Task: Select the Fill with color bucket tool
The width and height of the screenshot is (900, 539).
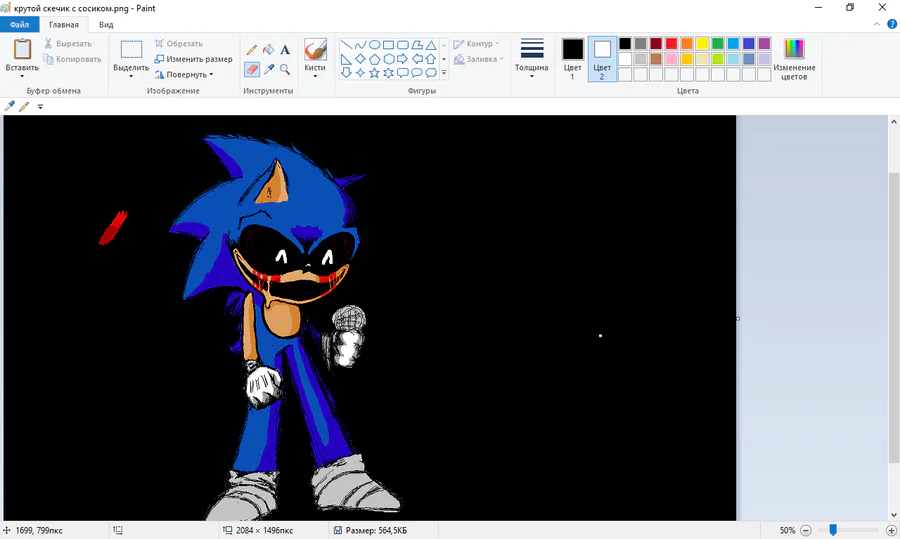Action: pos(268,50)
